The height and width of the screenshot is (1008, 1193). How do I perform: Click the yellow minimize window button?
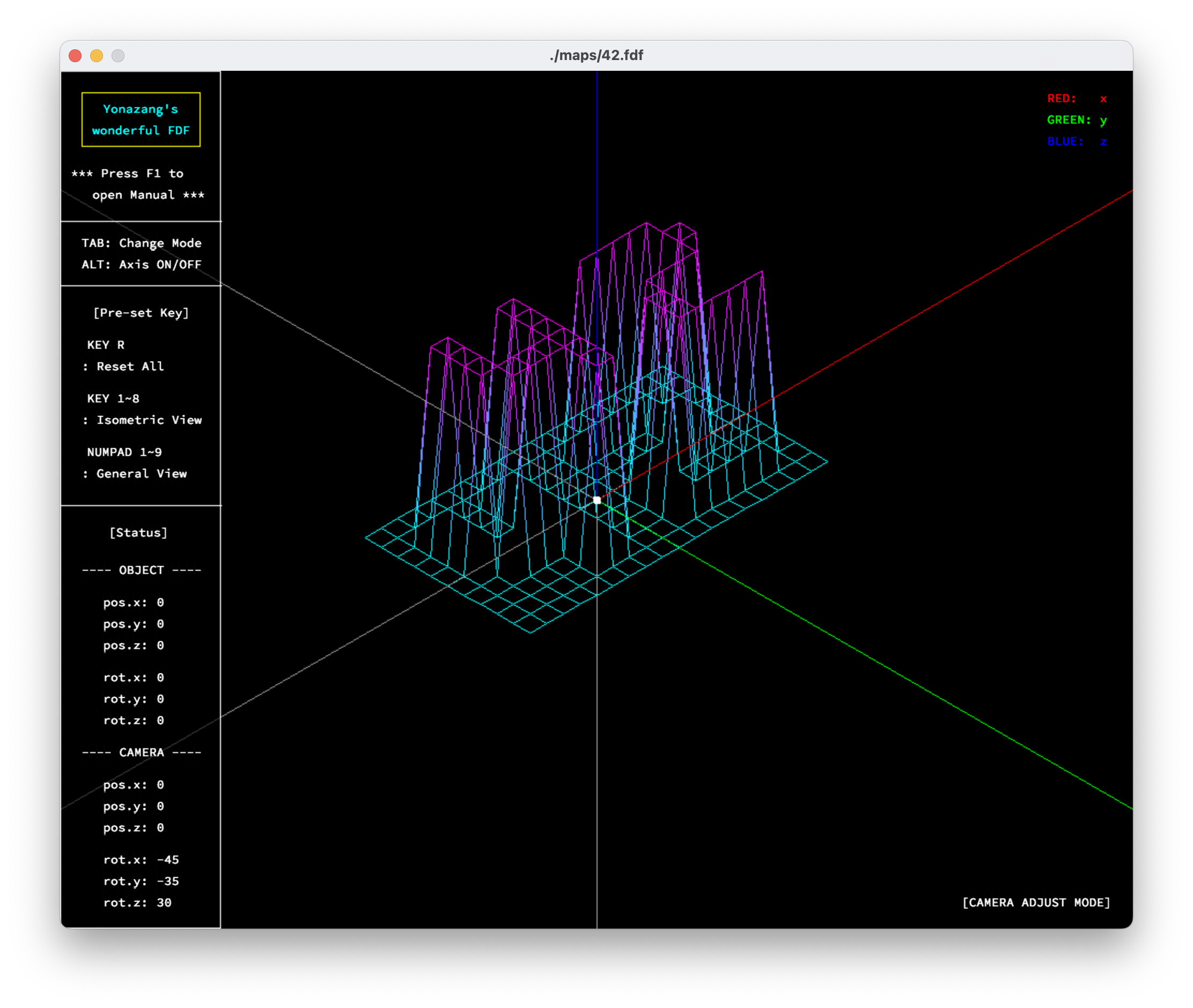click(97, 55)
